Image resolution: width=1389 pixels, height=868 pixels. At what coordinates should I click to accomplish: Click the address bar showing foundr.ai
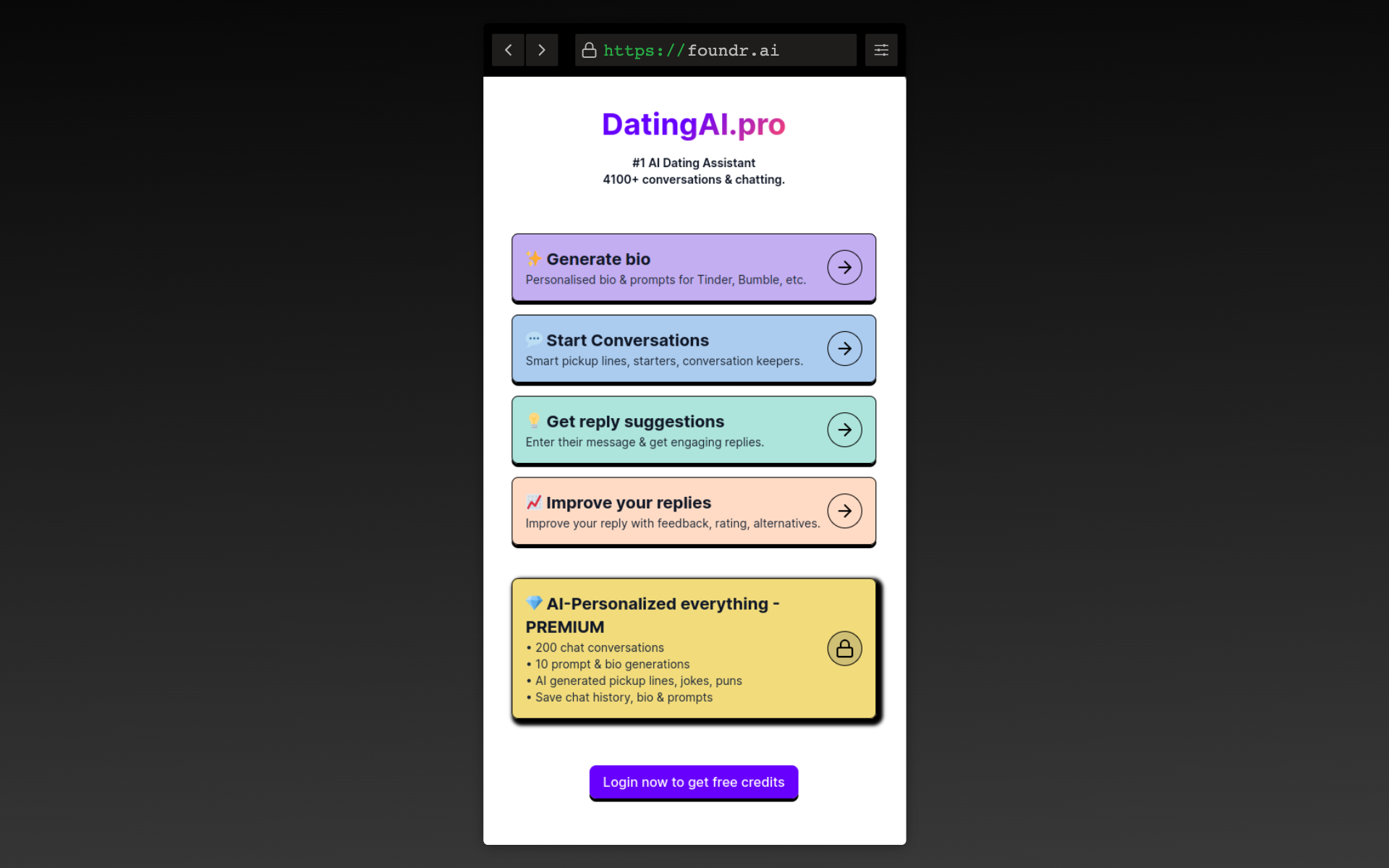point(715,50)
